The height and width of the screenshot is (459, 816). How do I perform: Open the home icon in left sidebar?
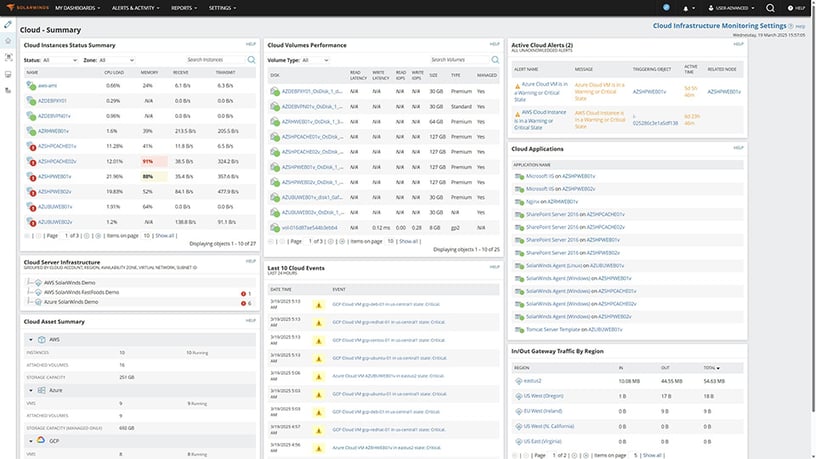click(8, 41)
